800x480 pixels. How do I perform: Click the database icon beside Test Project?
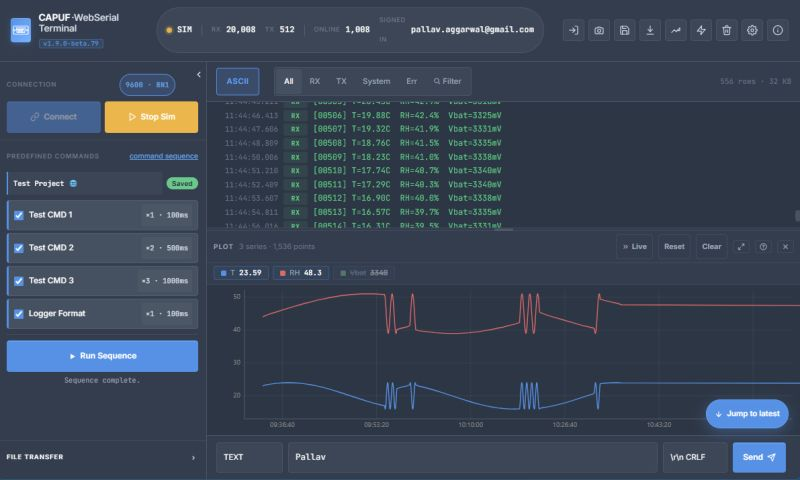point(73,184)
